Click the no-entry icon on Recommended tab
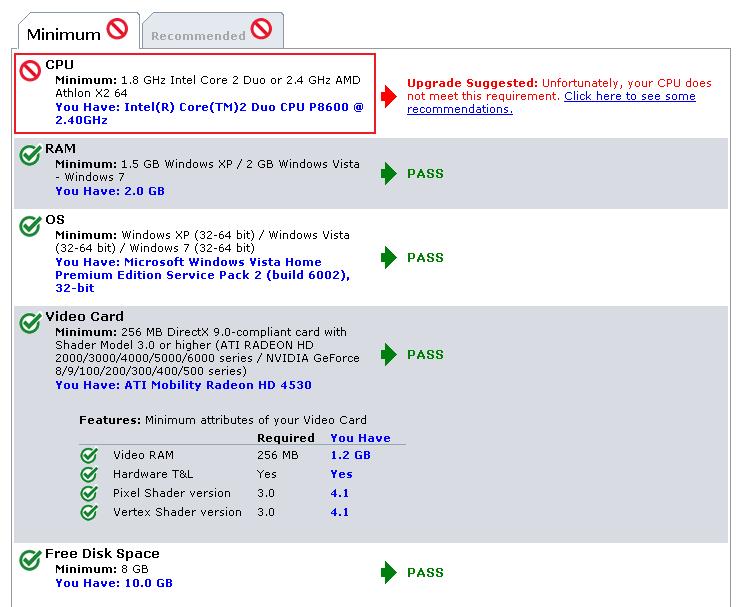The image size is (741, 607). coord(261,29)
